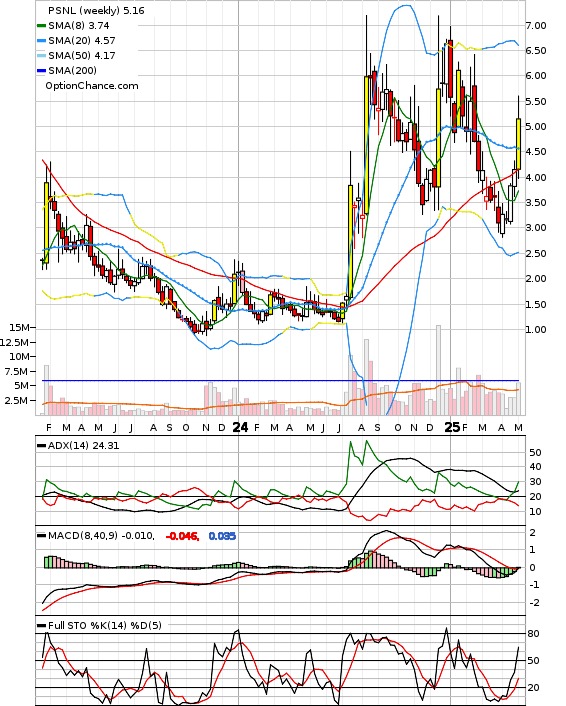Screen dimensions: 566x706
Task: Click the OptionChance.com watermark text
Action: (92, 86)
